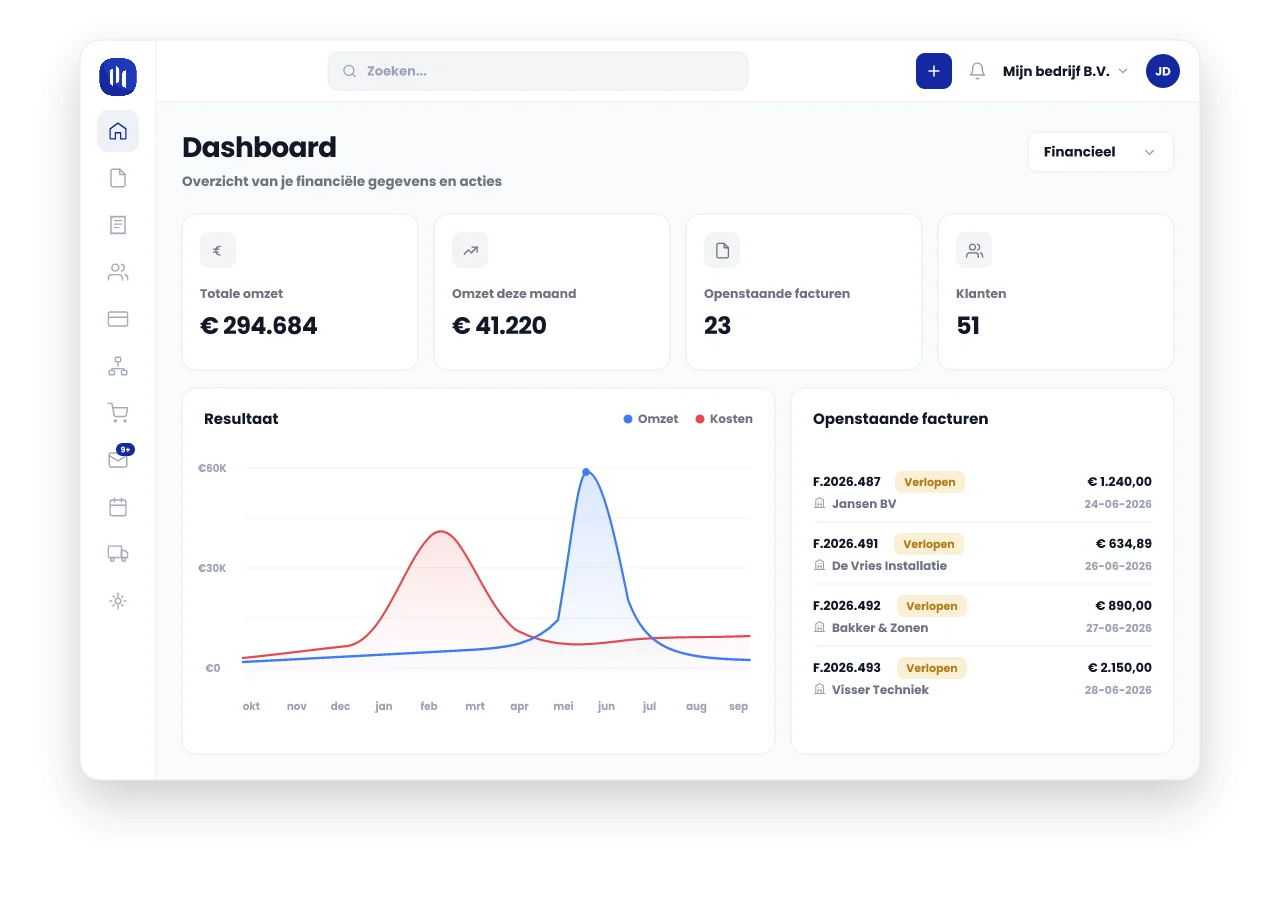This screenshot has width=1280, height=900.
Task: Click the Omzet deze maand value € 41.220
Action: pyautogui.click(x=500, y=326)
